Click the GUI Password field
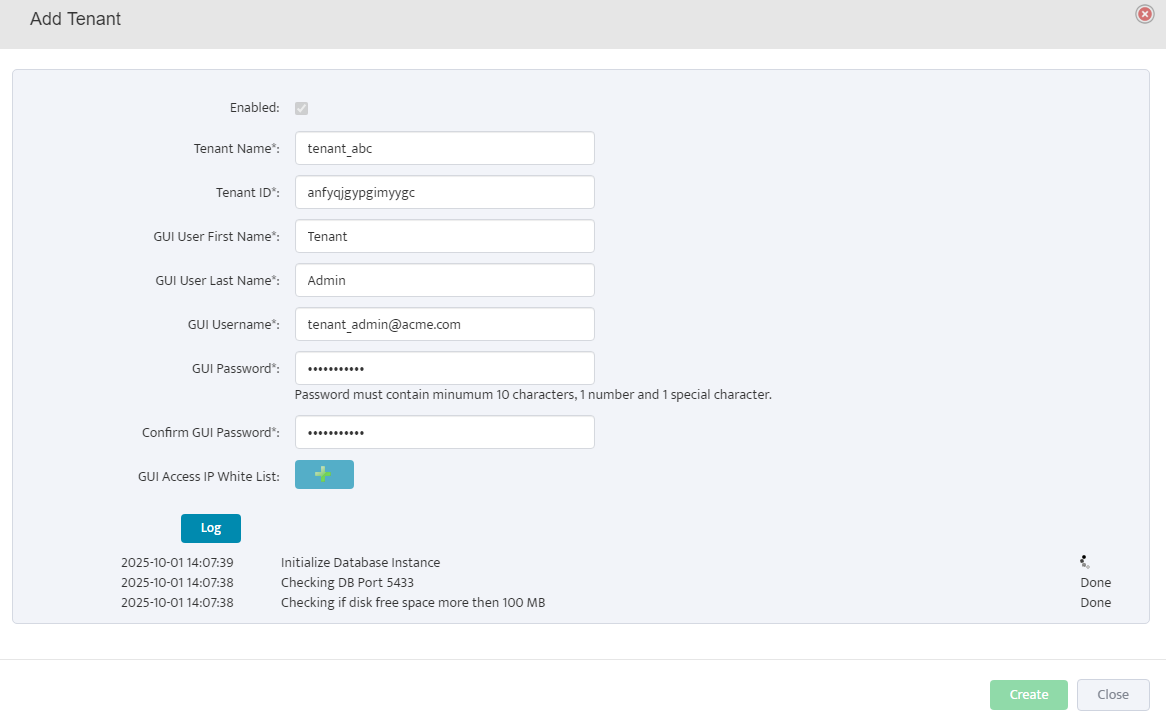The width and height of the screenshot is (1166, 726). 444,368
